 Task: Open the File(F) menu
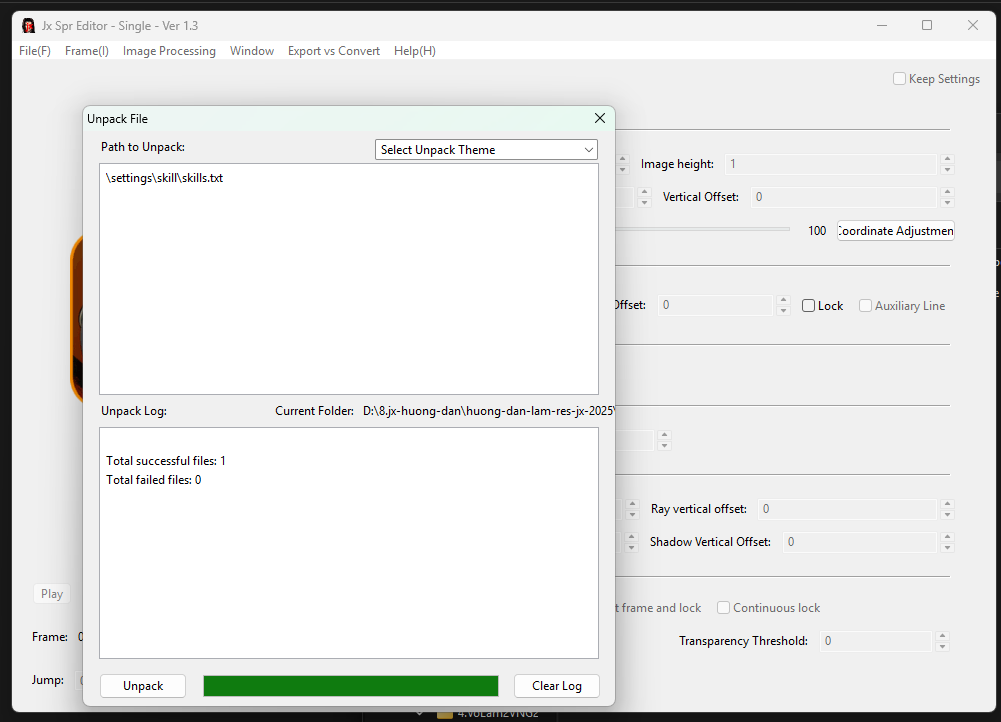35,51
